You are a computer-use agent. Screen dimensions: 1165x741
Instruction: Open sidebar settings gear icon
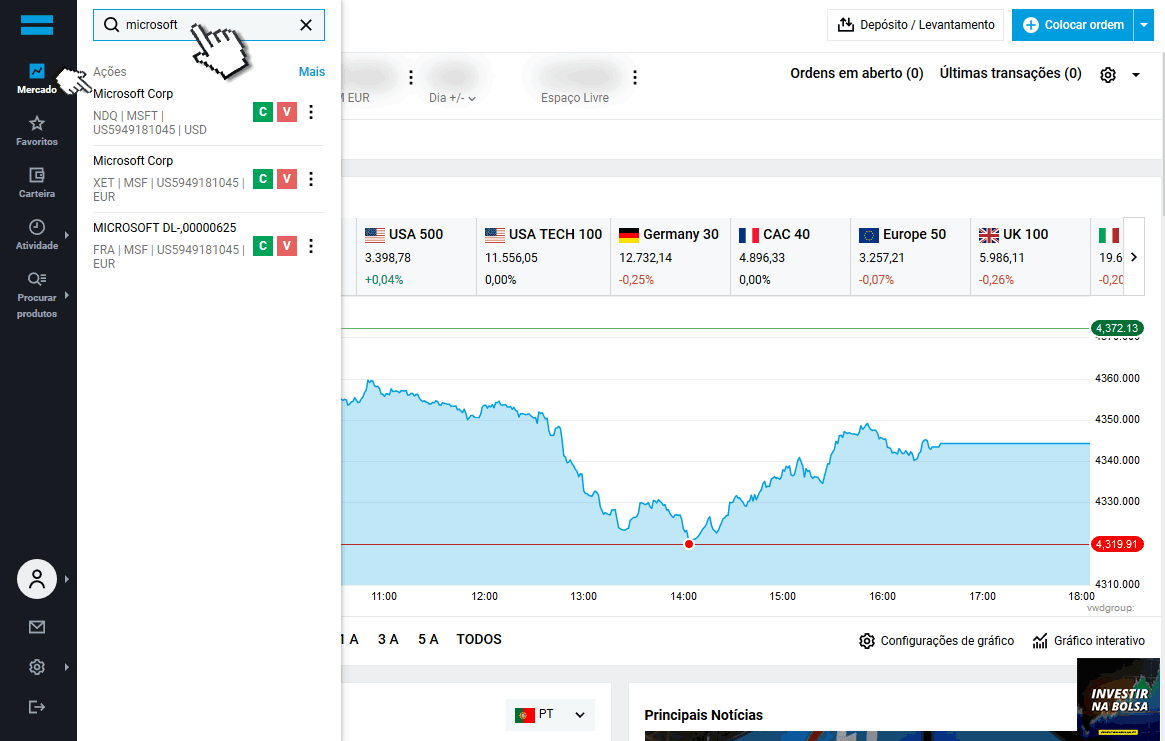point(36,667)
